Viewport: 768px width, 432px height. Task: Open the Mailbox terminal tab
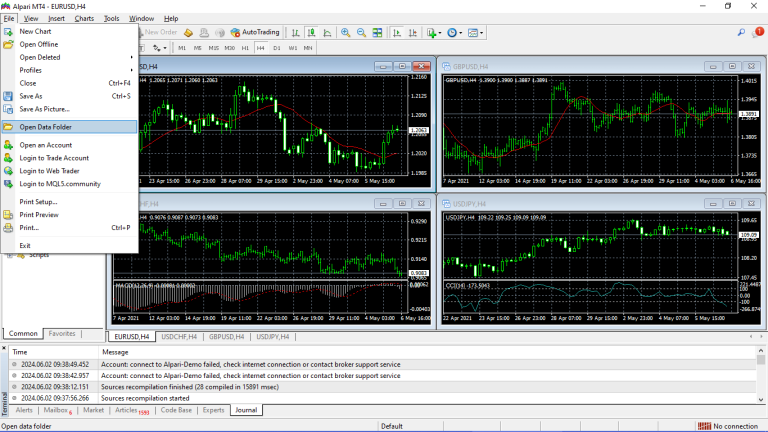pos(57,410)
